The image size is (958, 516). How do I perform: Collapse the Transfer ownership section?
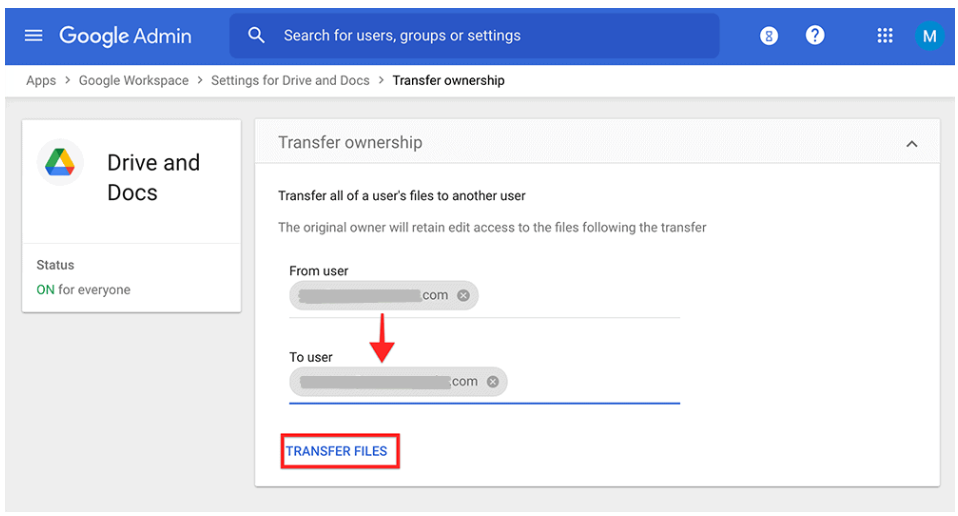click(912, 144)
